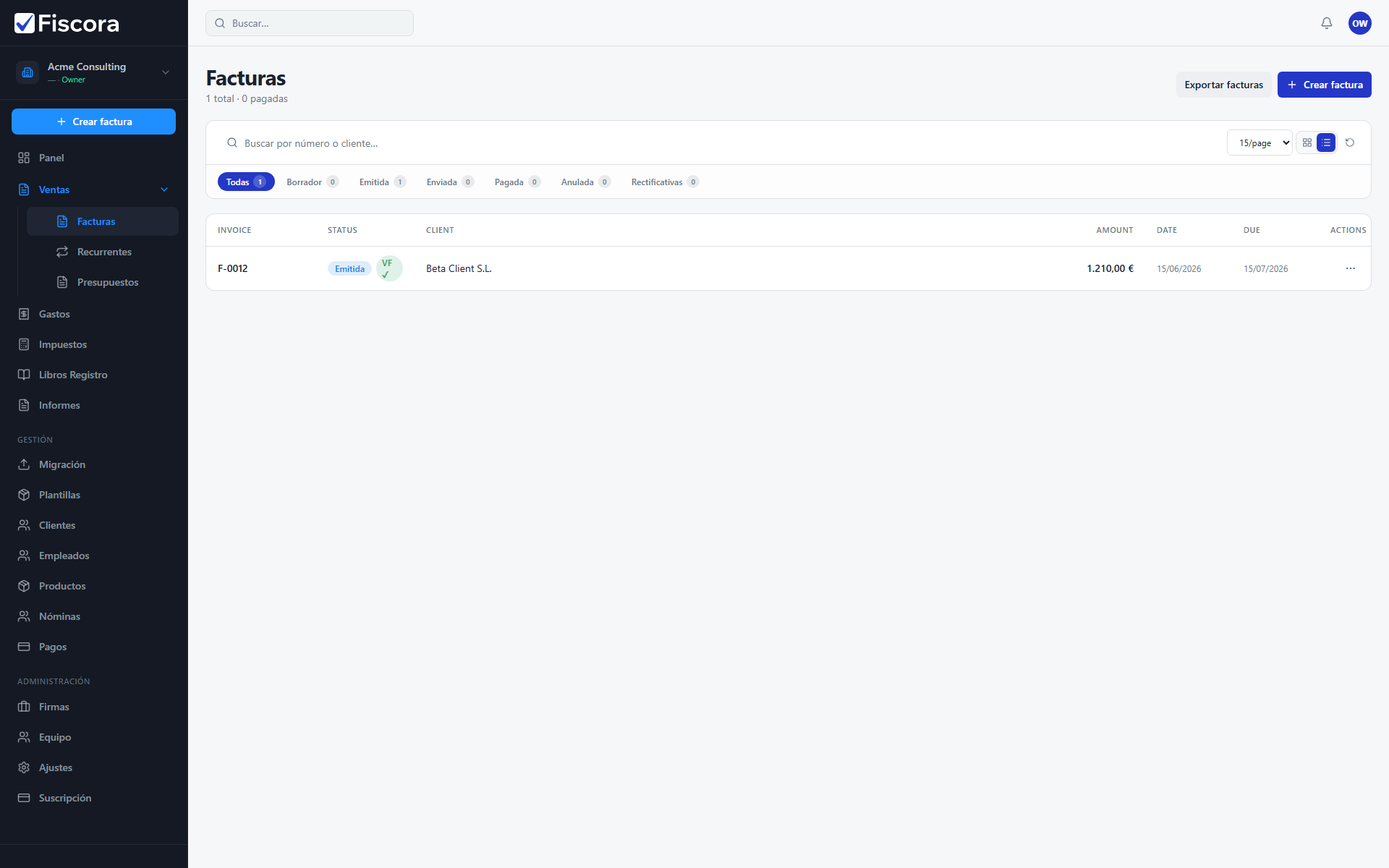
Task: Click the refresh list icon
Action: 1349,142
